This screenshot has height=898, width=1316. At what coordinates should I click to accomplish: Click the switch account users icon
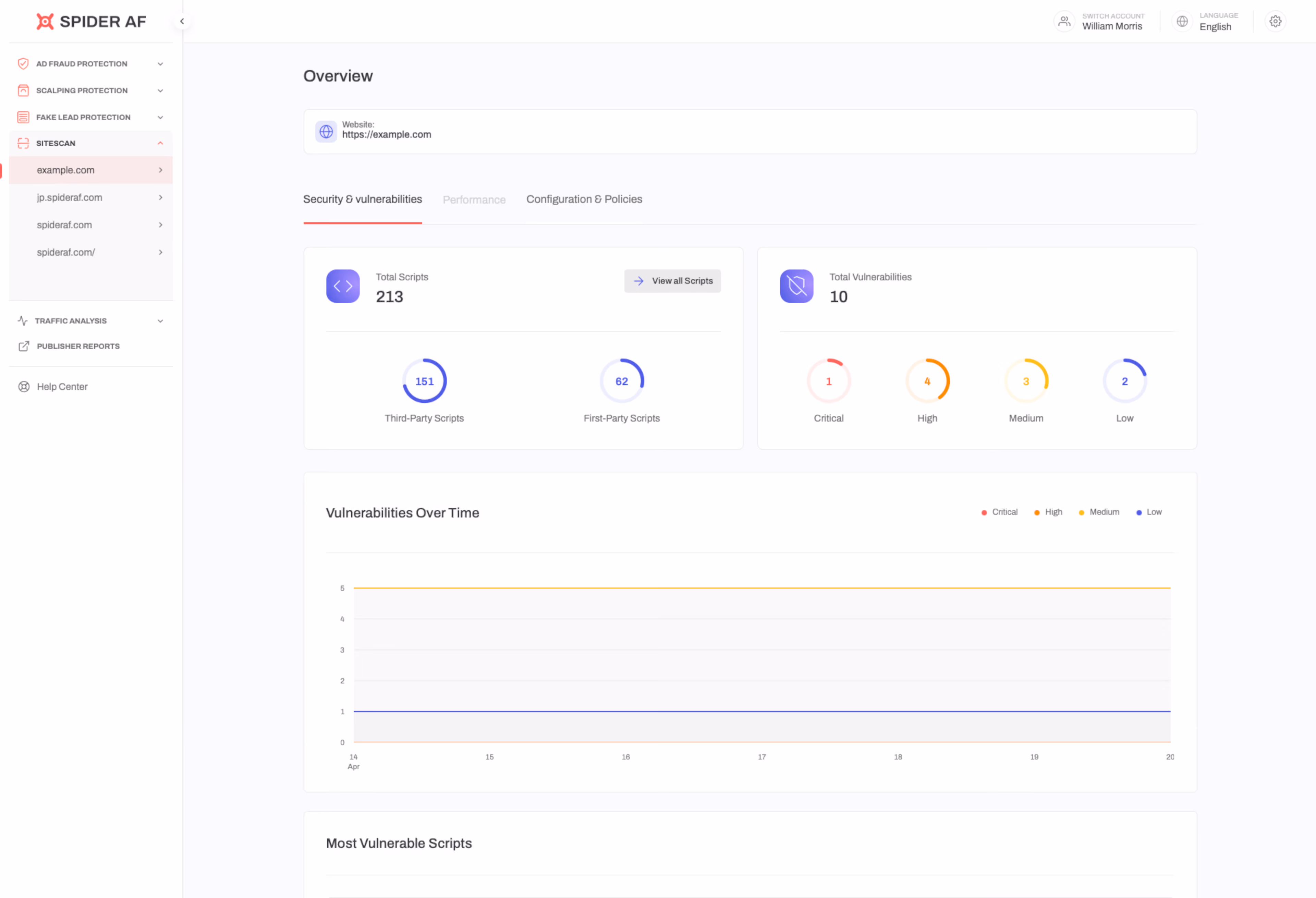click(1064, 22)
